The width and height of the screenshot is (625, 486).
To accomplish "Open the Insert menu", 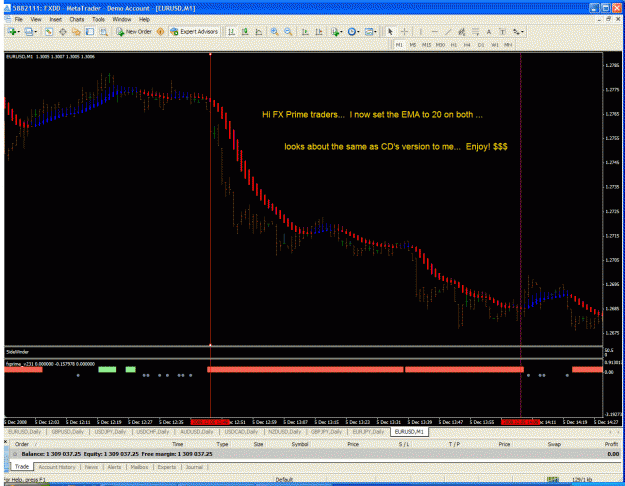I will (55, 19).
